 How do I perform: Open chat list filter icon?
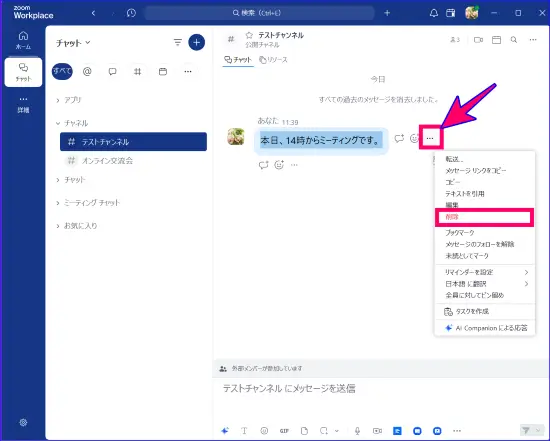tap(178, 42)
